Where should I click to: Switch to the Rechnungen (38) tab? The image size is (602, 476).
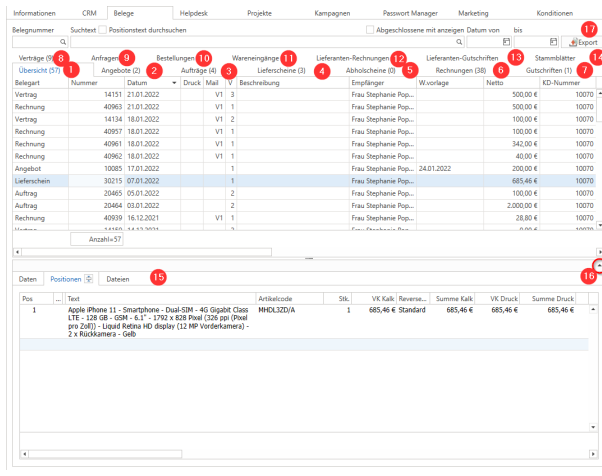pyautogui.click(x=459, y=71)
